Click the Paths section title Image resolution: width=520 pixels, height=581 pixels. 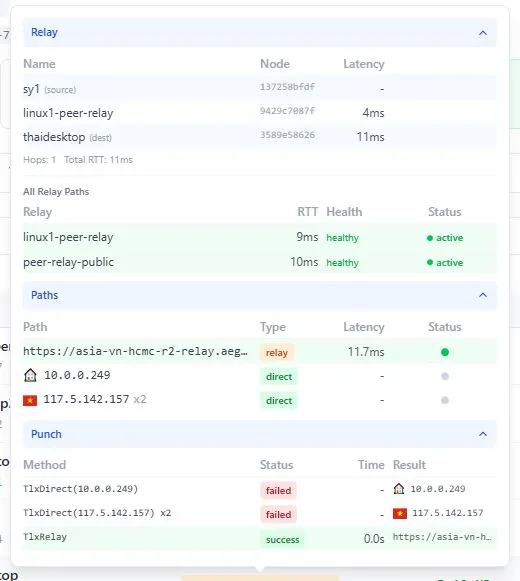tap(44, 295)
